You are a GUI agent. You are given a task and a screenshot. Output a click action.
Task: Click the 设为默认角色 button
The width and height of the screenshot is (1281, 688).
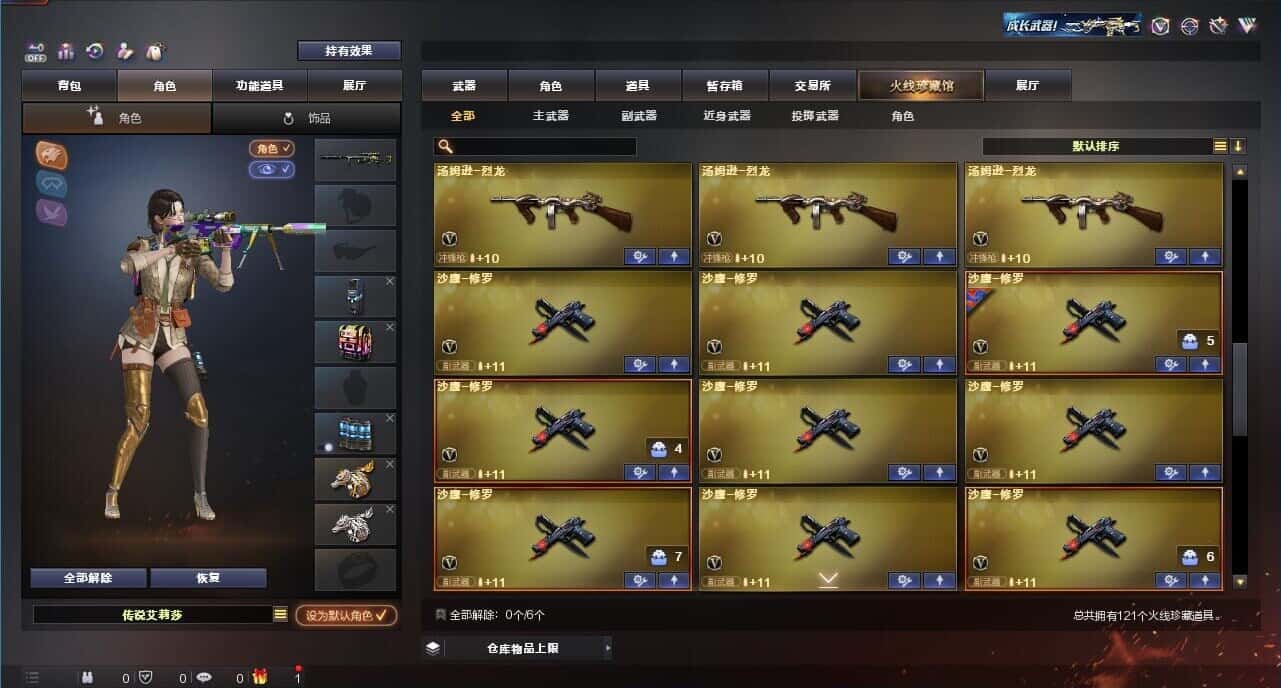pyautogui.click(x=346, y=615)
